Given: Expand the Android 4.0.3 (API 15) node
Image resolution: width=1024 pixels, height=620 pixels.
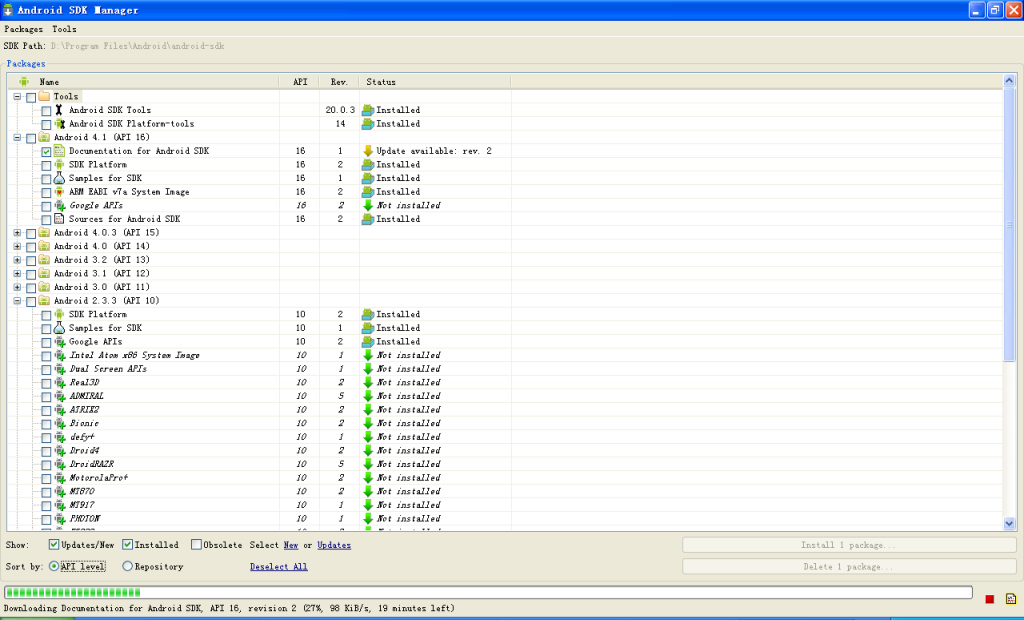Looking at the screenshot, I should (17, 233).
